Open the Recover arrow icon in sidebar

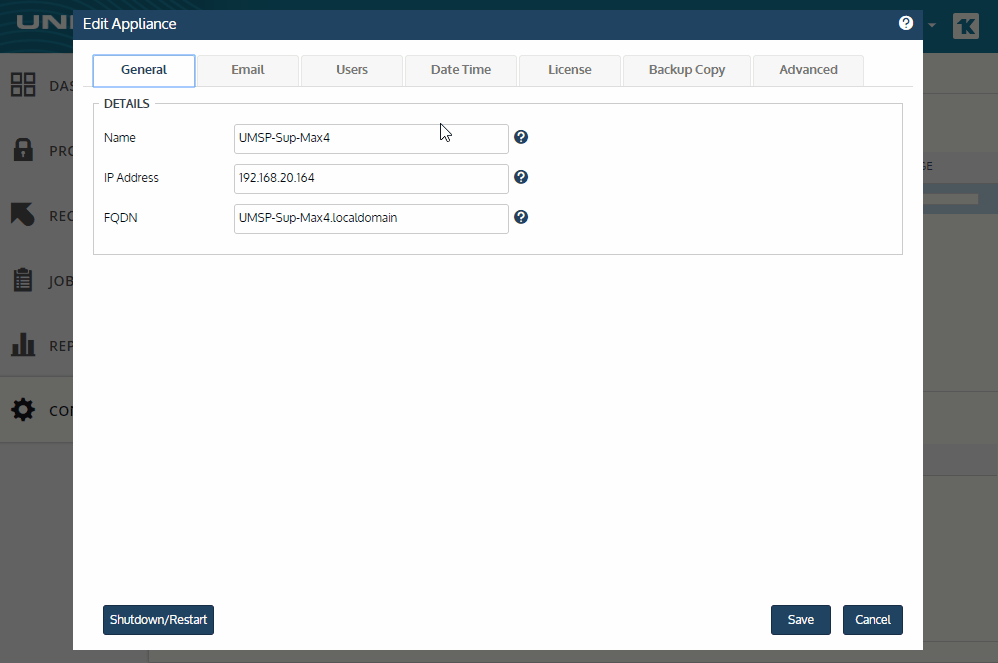coord(23,214)
